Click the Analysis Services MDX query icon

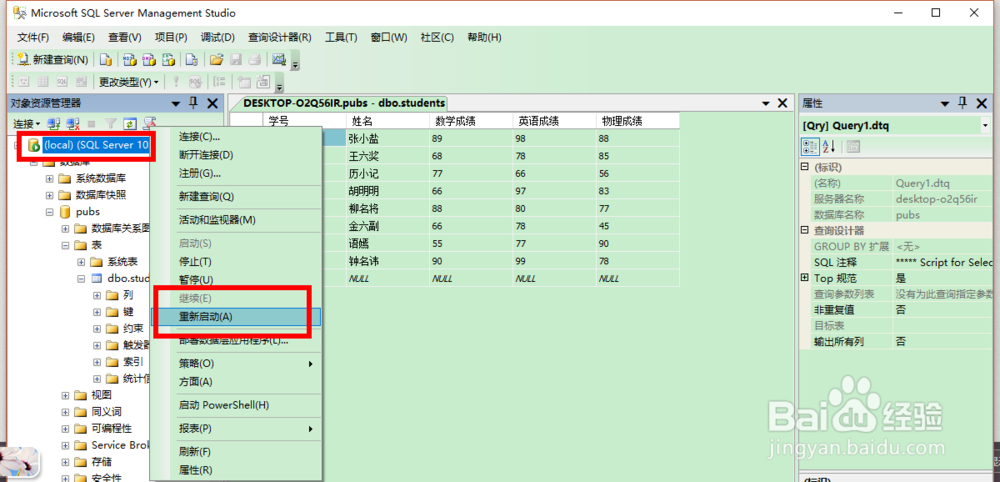click(129, 60)
